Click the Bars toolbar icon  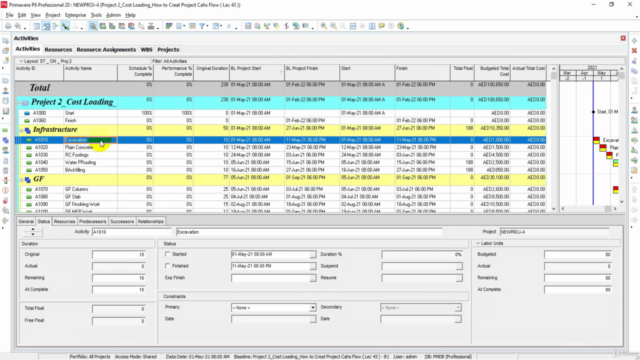point(169,26)
